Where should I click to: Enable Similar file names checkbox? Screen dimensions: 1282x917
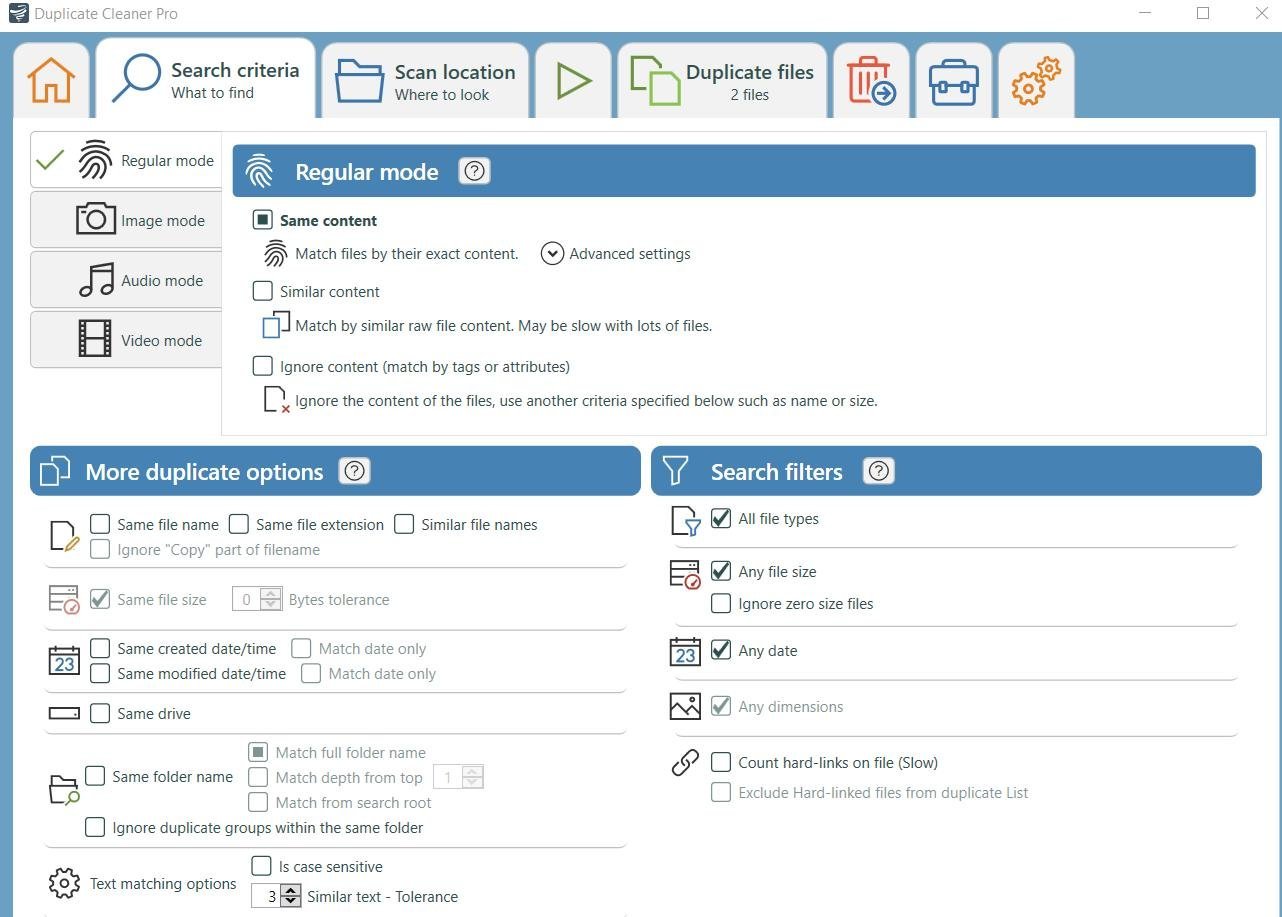click(x=404, y=524)
